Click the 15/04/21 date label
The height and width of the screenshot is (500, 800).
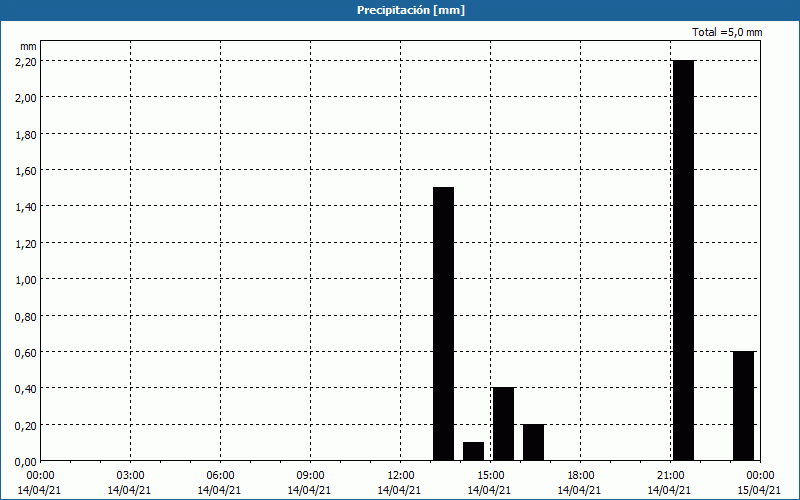[760, 490]
